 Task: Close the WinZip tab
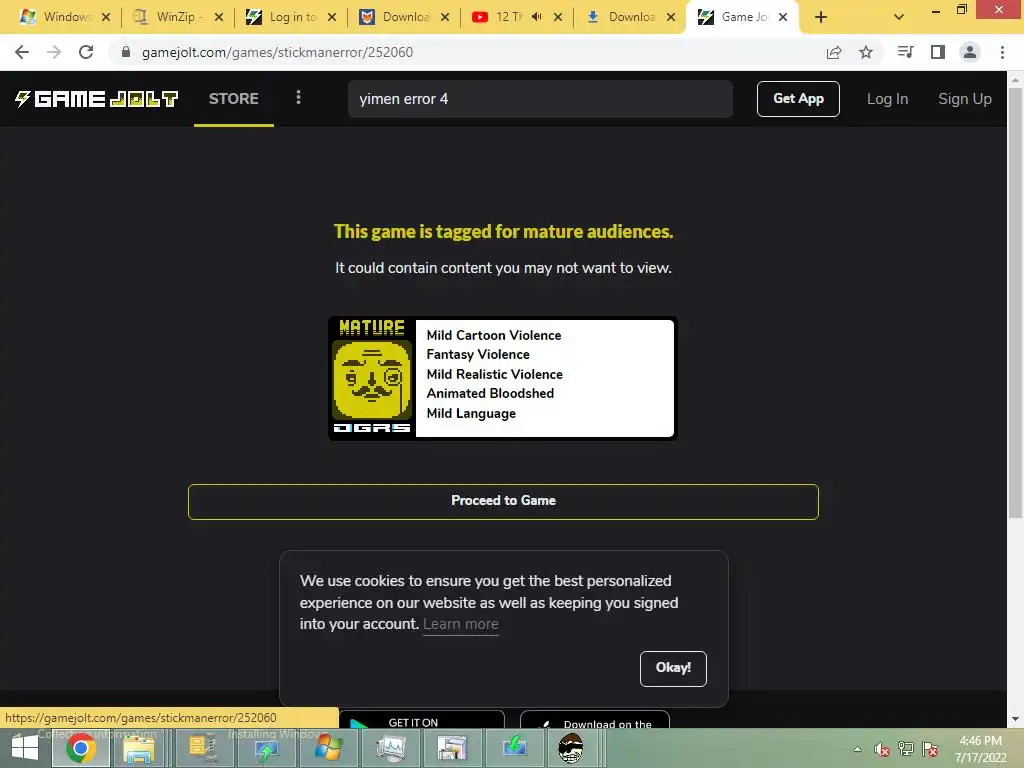pyautogui.click(x=219, y=17)
